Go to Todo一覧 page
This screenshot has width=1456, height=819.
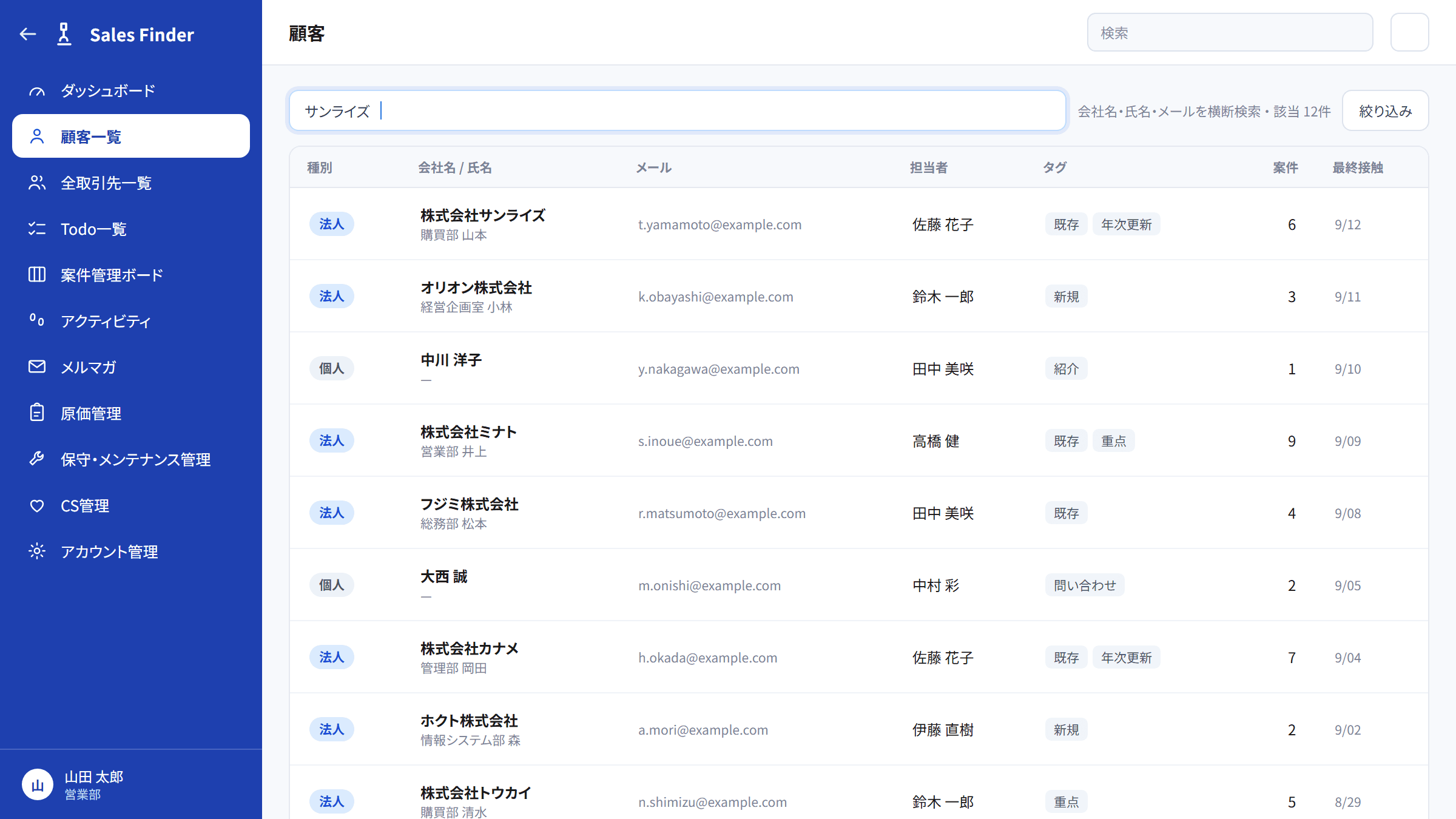click(x=131, y=229)
